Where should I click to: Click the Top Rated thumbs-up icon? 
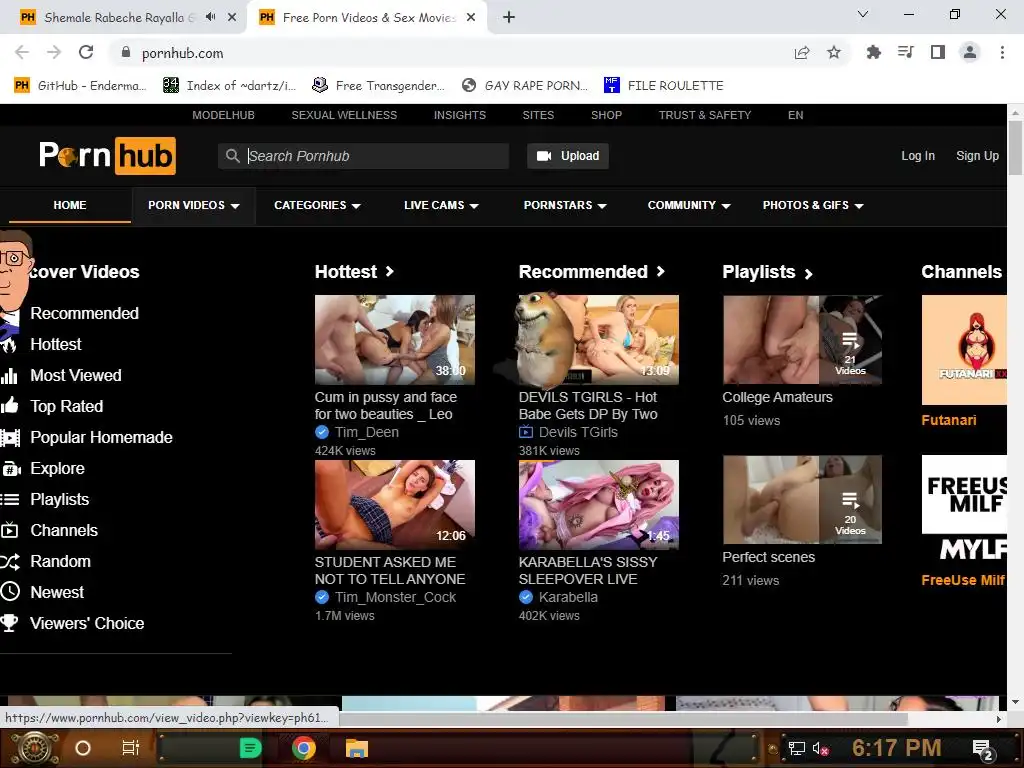coord(9,406)
